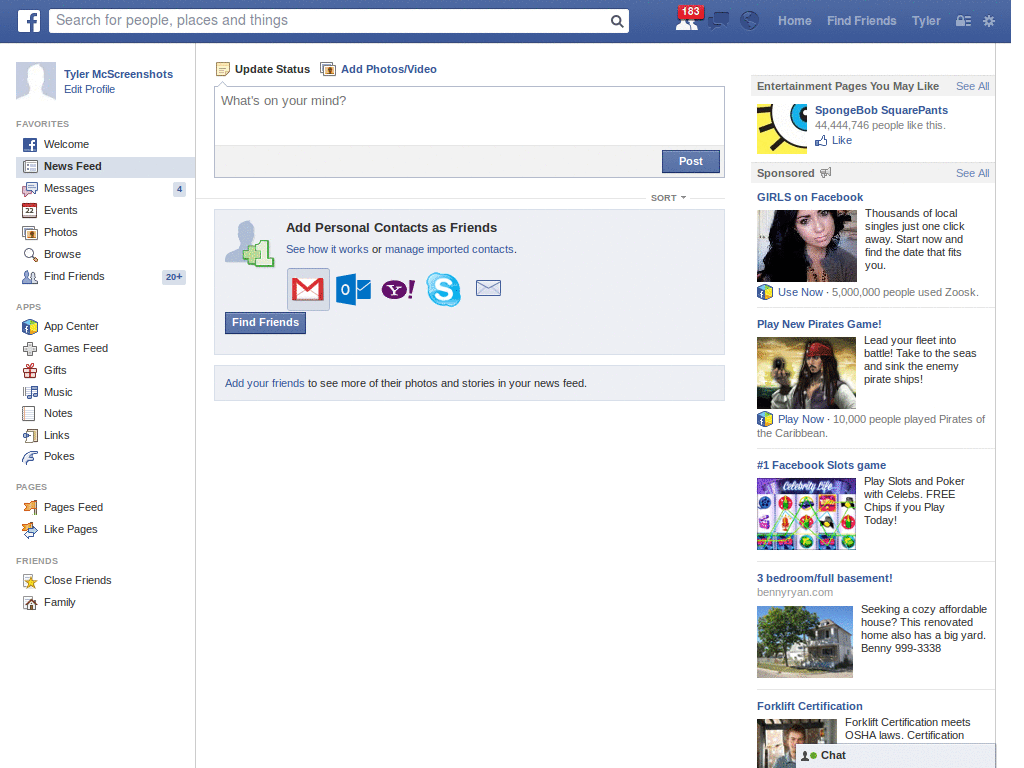Switch to Add Photos/Video tab
1024x768 pixels.
pyautogui.click(x=379, y=69)
